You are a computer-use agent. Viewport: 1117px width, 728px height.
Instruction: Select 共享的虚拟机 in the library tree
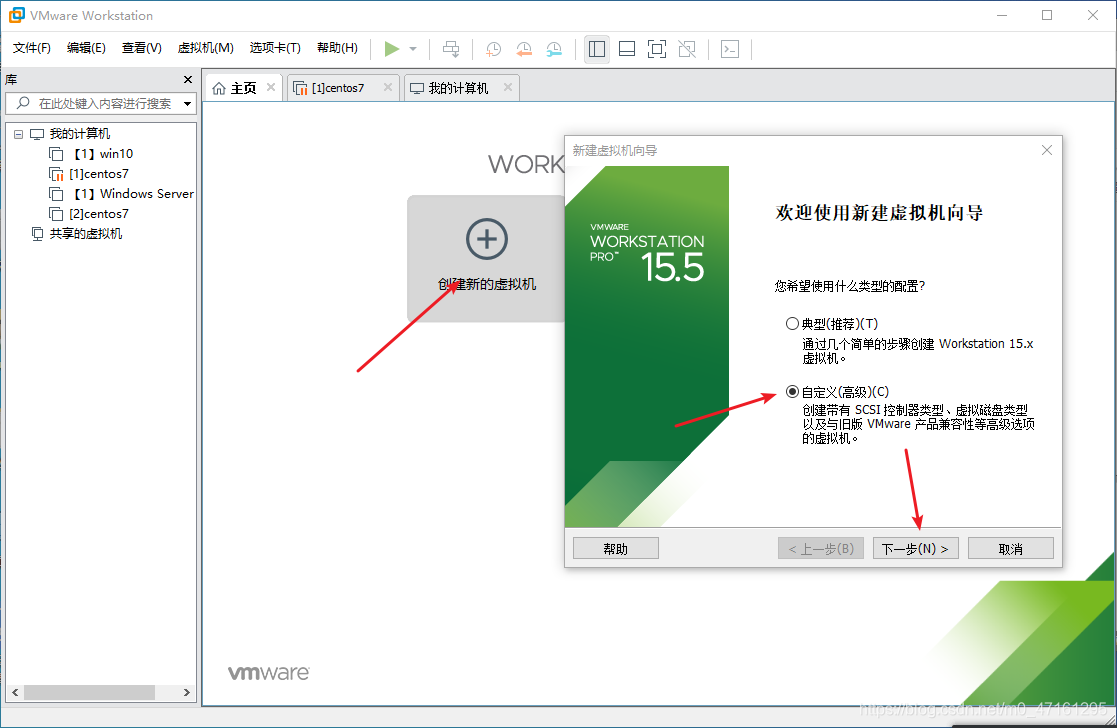pyautogui.click(x=85, y=234)
